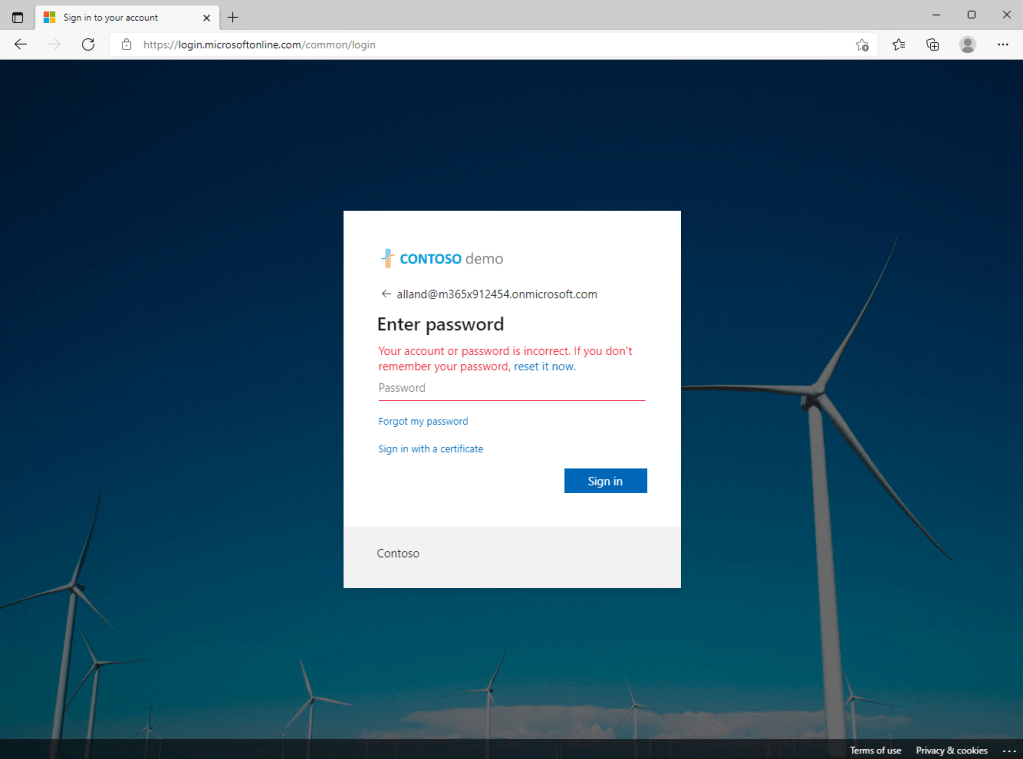Open the 'Privacy & cookies' footer link
The image size is (1023, 759).
point(951,750)
